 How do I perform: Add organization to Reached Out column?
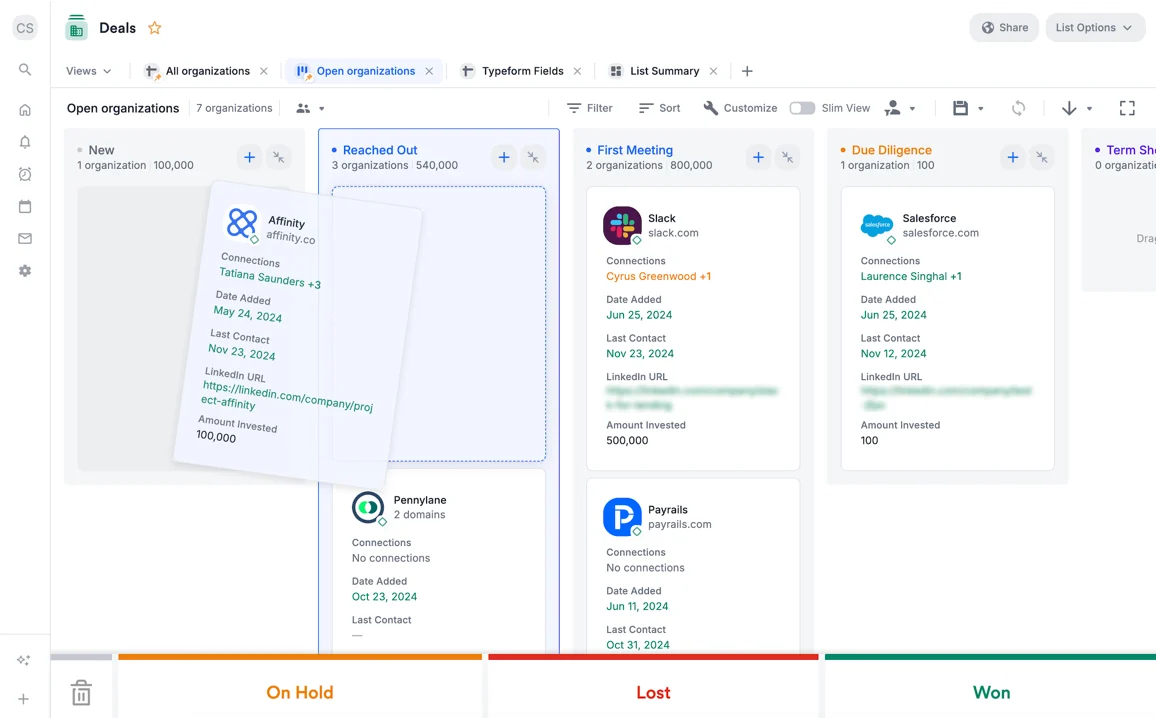(504, 157)
